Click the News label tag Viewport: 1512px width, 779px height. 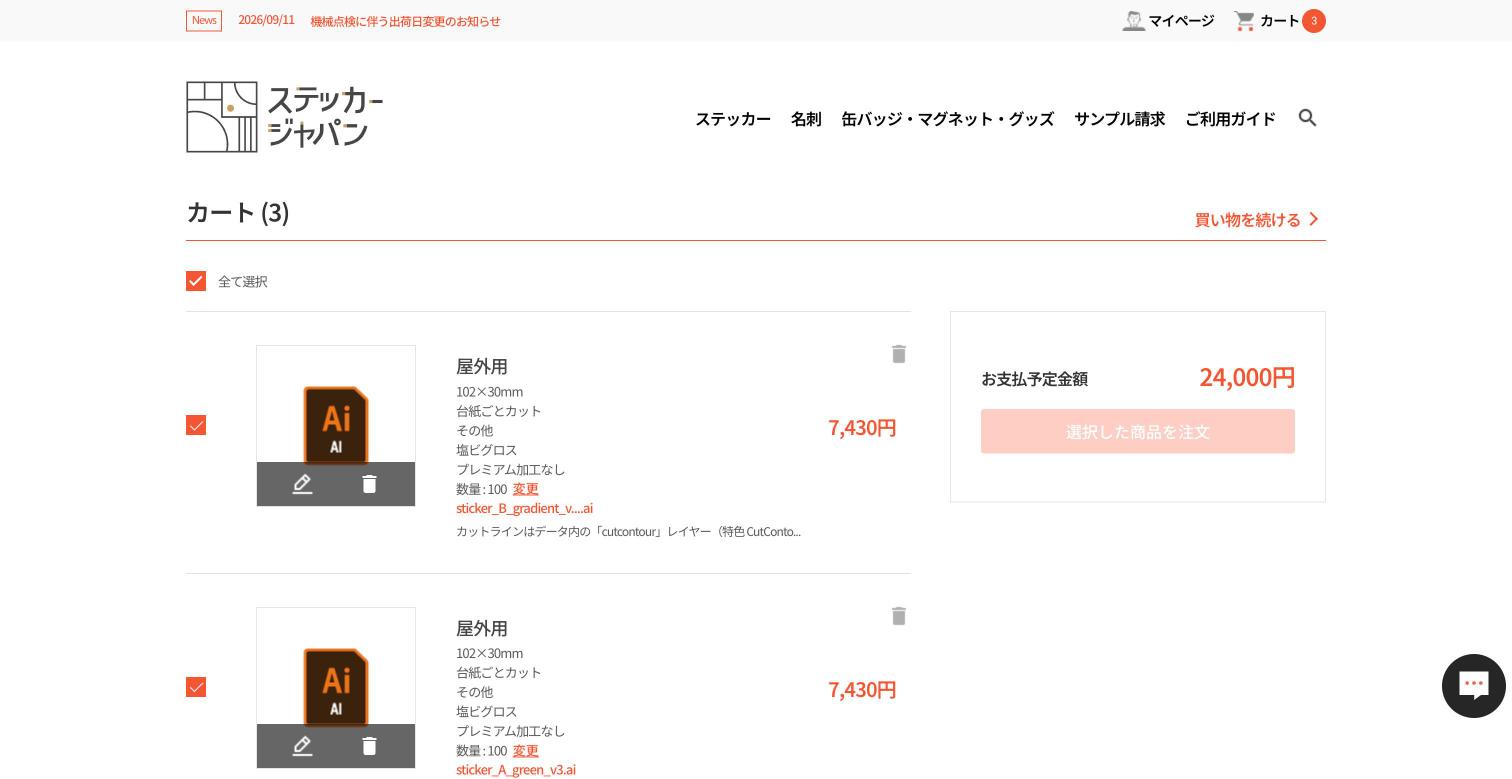[x=204, y=21]
